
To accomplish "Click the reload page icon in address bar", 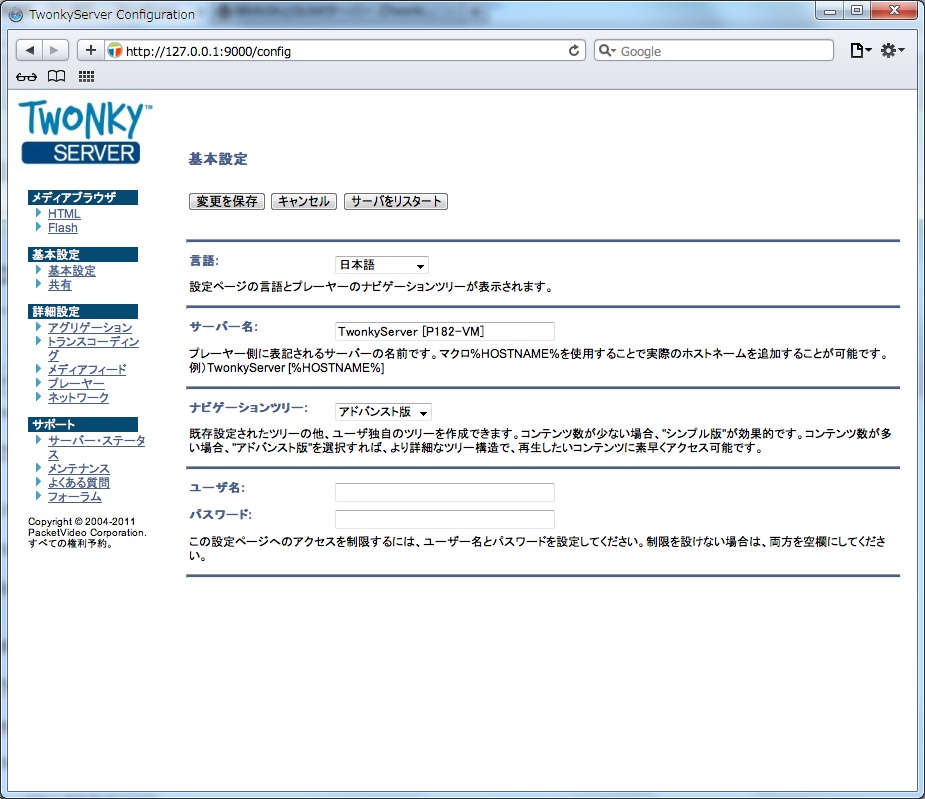I will point(573,51).
